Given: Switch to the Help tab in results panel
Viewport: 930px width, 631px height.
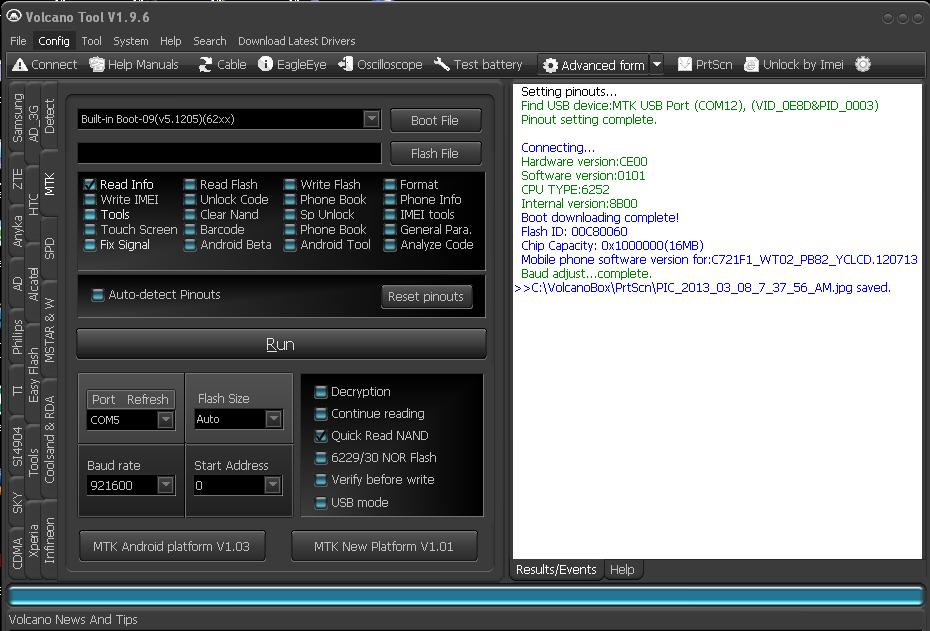Looking at the screenshot, I should pos(621,570).
